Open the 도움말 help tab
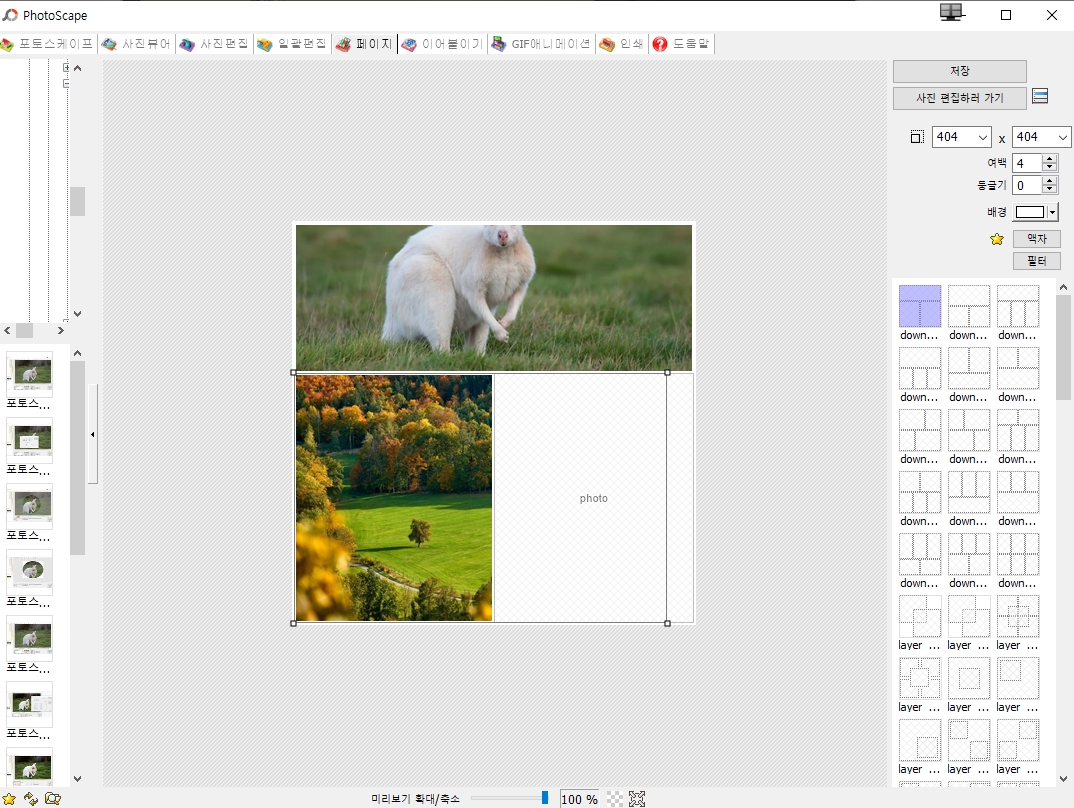The image size is (1074, 808). [681, 44]
